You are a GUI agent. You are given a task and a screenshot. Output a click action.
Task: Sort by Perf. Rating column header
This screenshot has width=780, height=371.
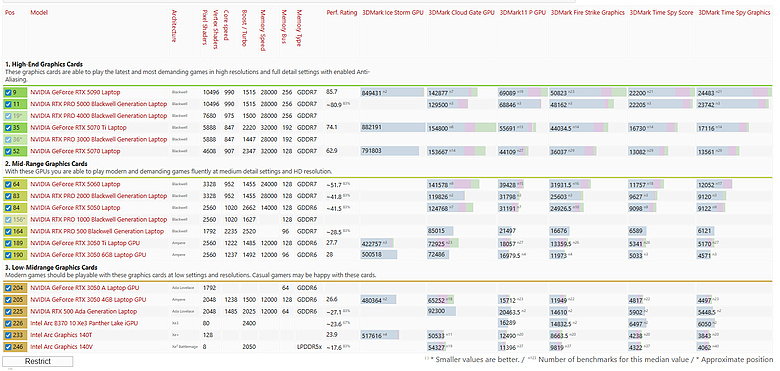[342, 12]
